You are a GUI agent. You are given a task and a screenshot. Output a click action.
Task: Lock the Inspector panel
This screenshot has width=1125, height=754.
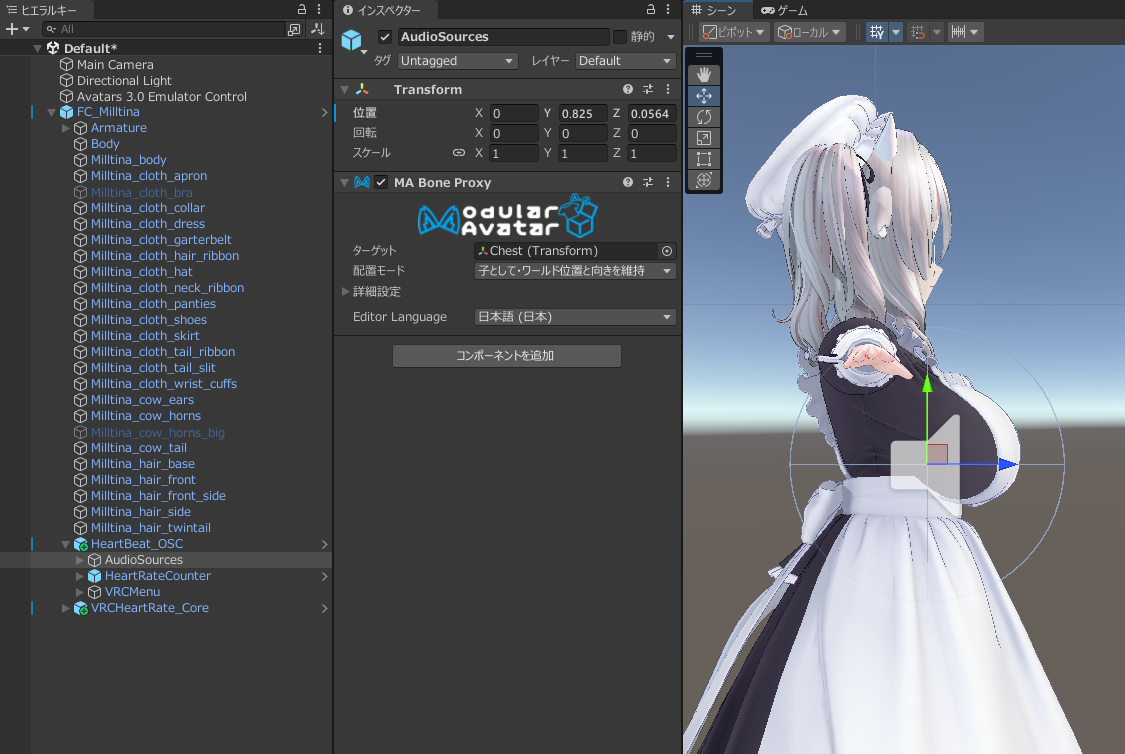point(651,9)
